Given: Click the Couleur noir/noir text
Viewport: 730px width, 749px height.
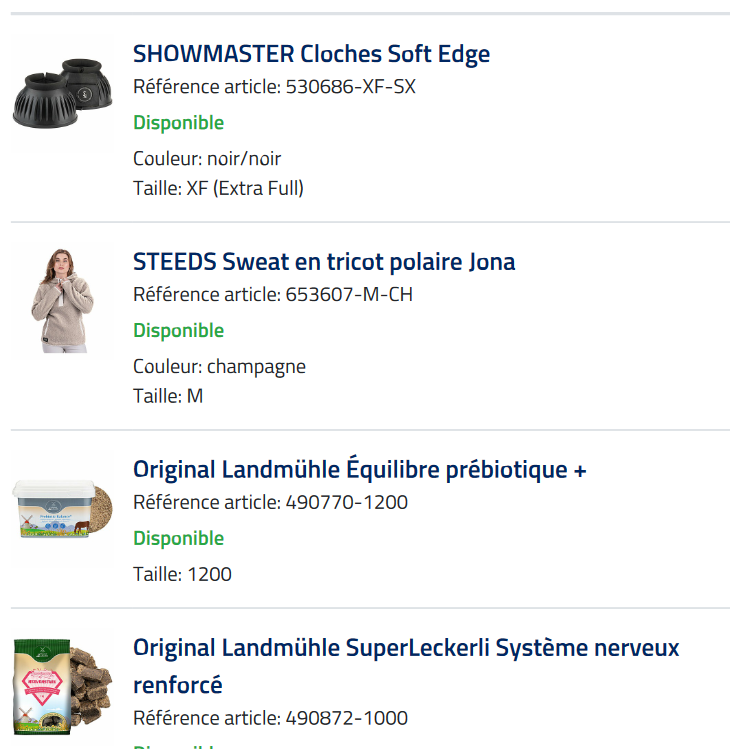Looking at the screenshot, I should [207, 158].
